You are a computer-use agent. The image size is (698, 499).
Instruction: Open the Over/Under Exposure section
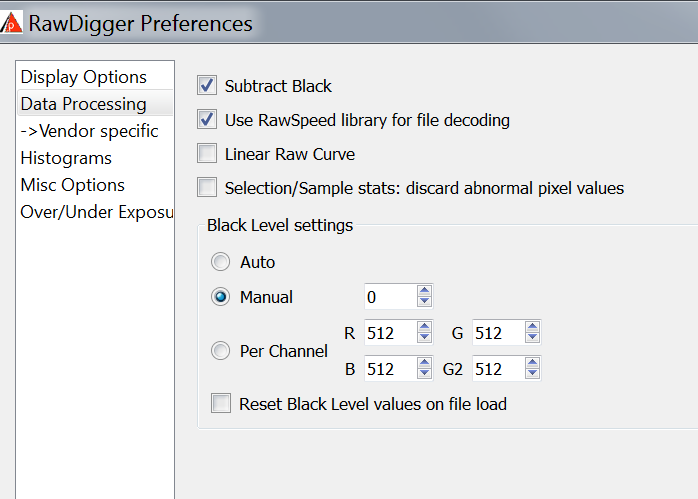(x=95, y=212)
